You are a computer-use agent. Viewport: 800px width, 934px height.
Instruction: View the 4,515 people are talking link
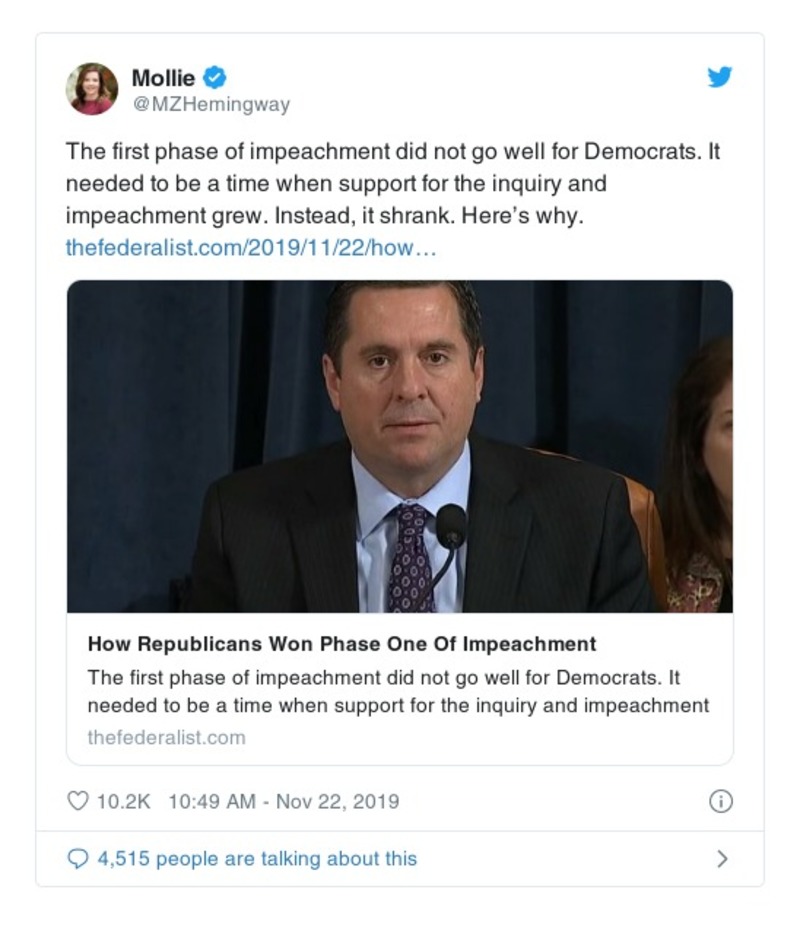256,858
